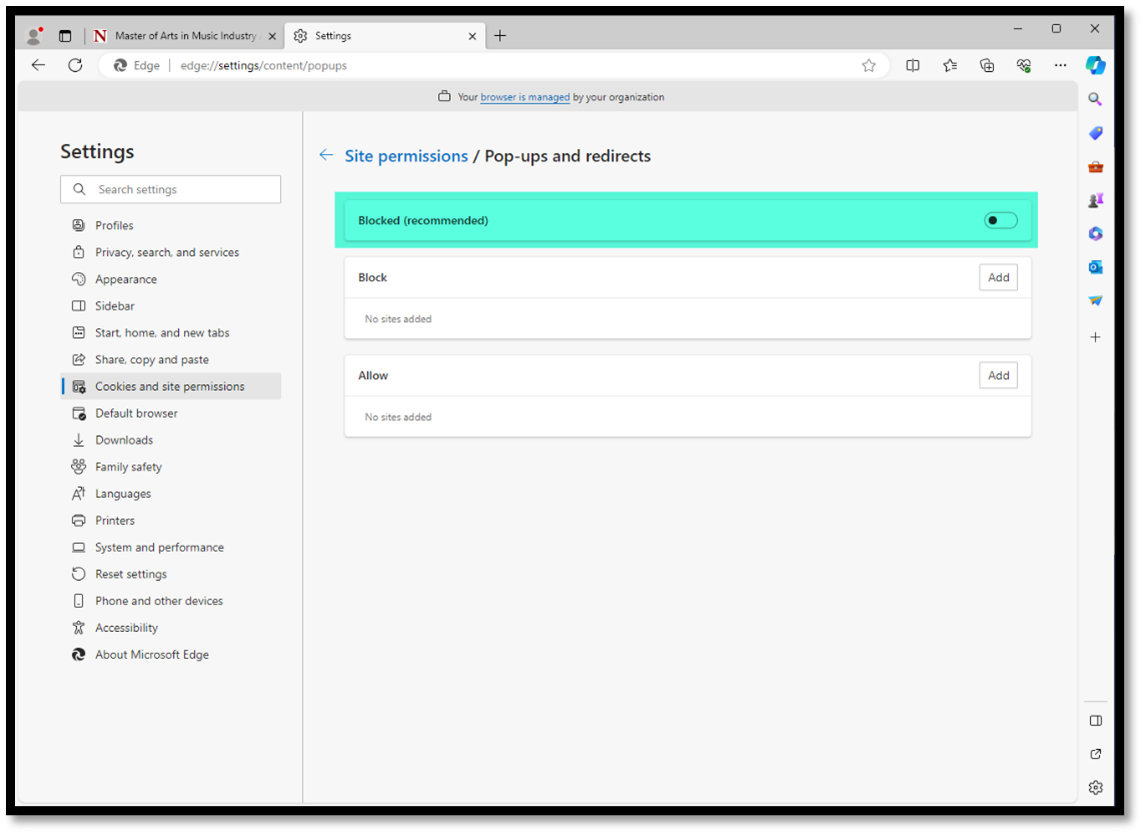
Task: Click the Copilot icon in sidebar
Action: pos(1095,65)
